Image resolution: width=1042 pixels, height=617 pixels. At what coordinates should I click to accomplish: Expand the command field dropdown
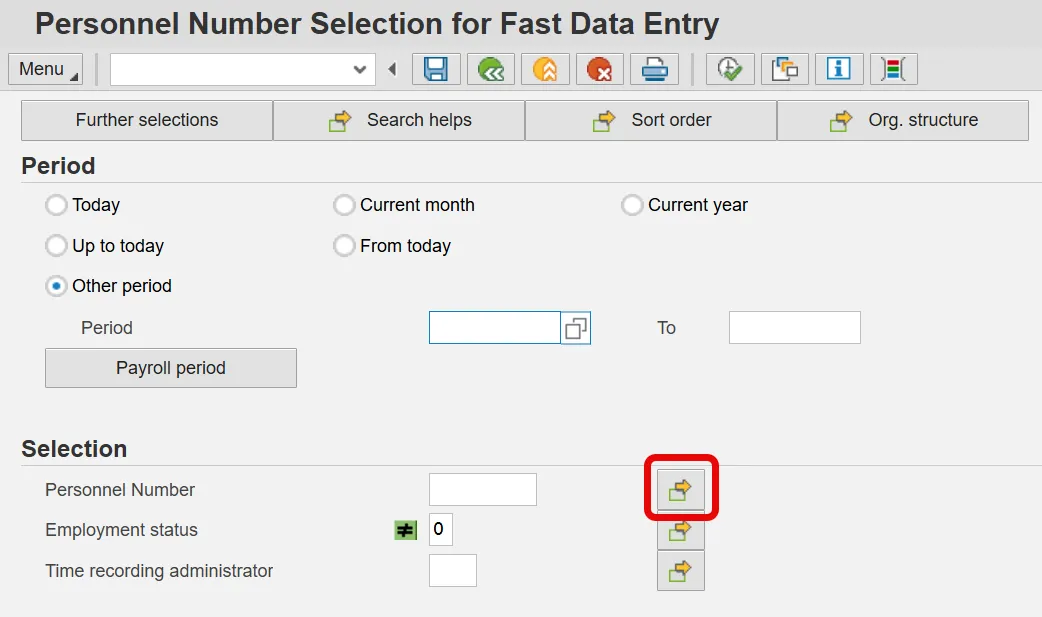(360, 69)
